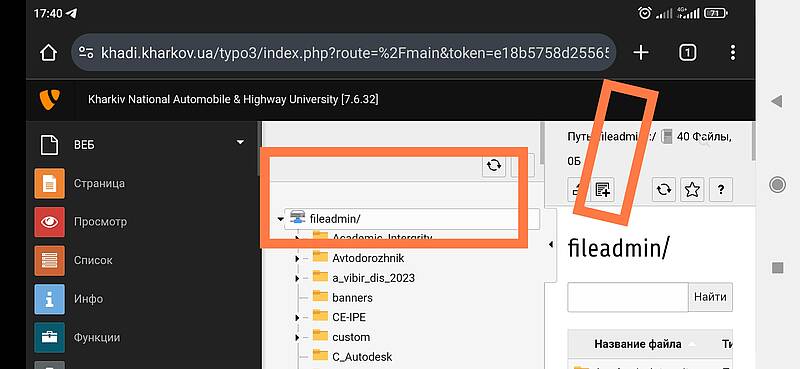Open the browser three-dot menu
The image size is (800, 369).
733,52
